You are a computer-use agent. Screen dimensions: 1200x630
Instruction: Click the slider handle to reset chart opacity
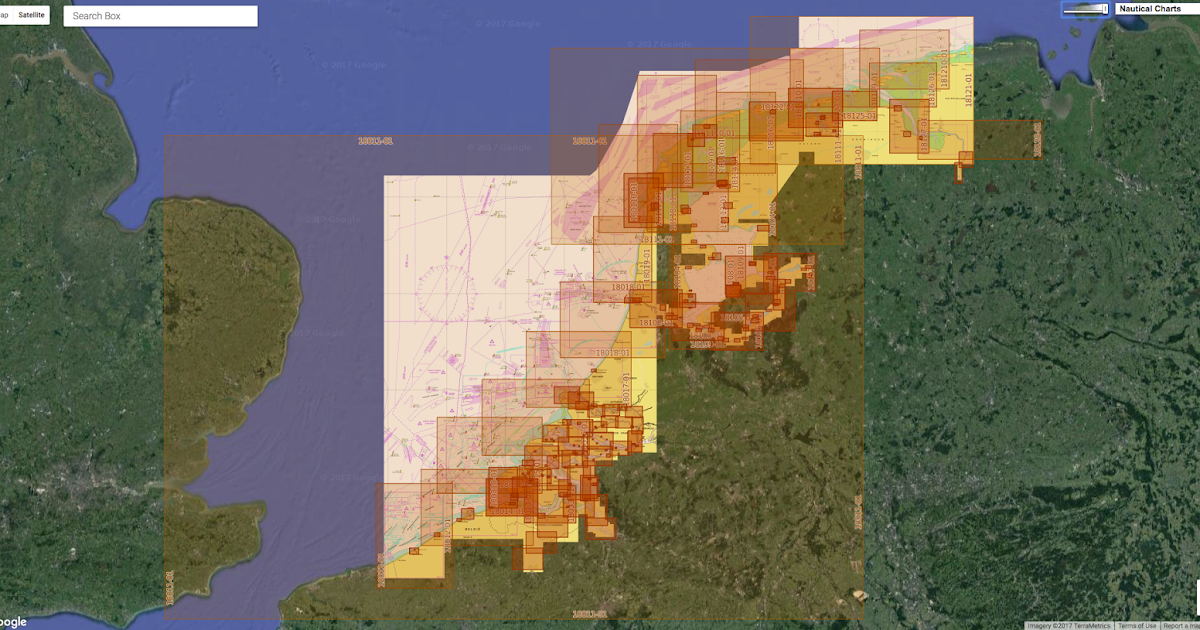point(1105,9)
